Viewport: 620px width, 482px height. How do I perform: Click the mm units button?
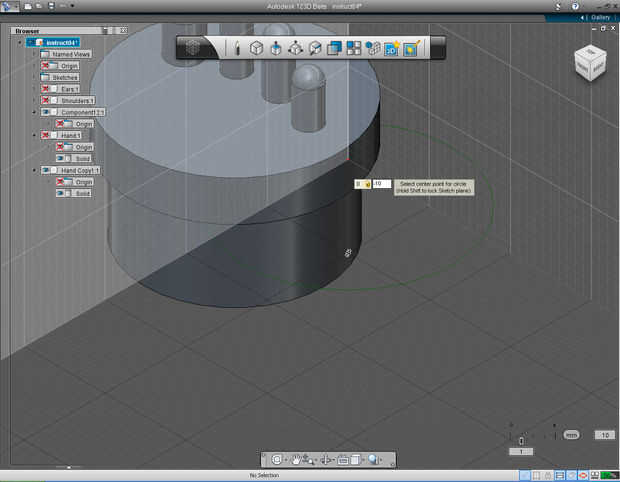coord(571,435)
